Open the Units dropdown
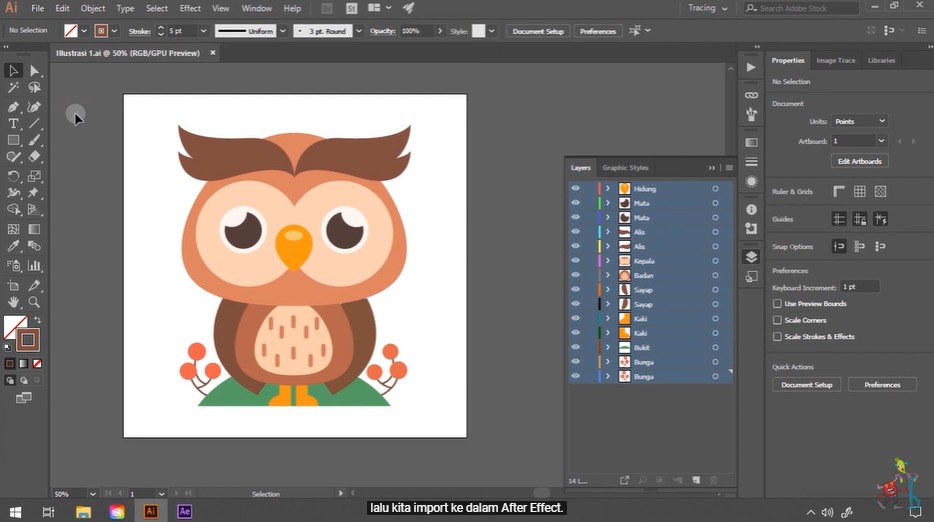This screenshot has height=522, width=934. pos(860,121)
